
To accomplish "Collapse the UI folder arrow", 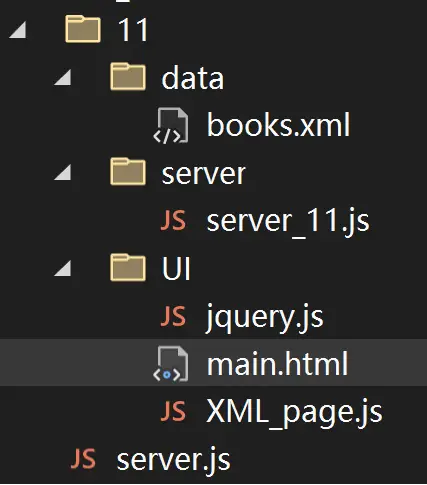I will (x=62, y=269).
